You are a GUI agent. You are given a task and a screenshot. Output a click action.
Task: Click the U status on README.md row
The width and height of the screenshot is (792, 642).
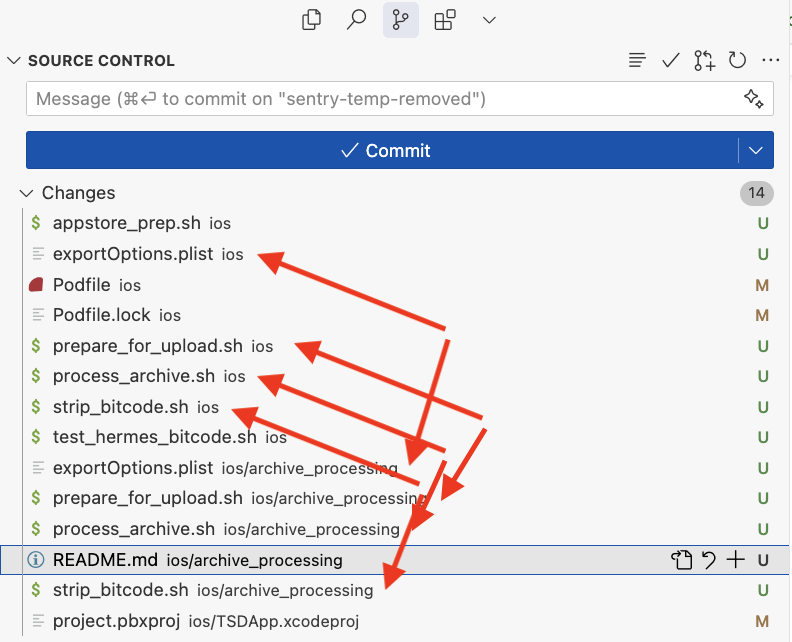(763, 560)
